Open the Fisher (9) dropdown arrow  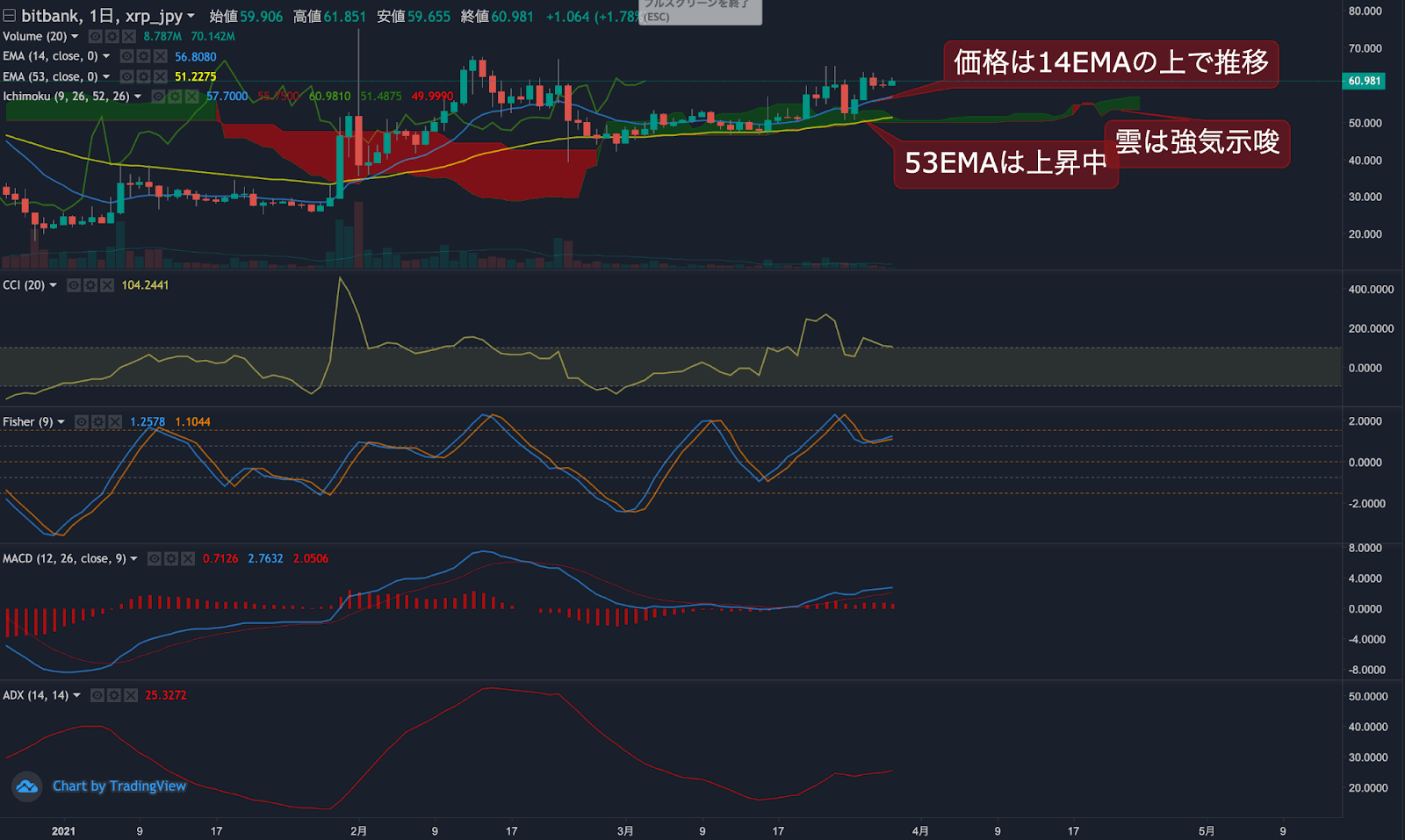pyautogui.click(x=61, y=422)
